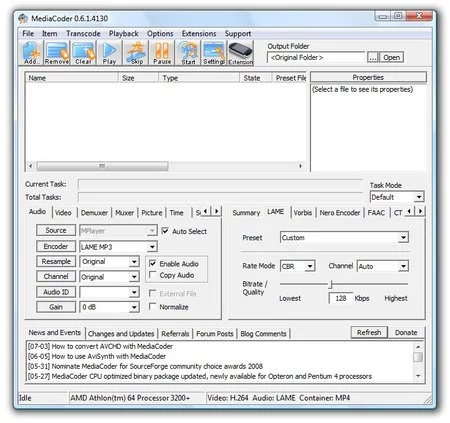Viewport: 450px width, 423px height.
Task: Click the External File checkbox
Action: (x=153, y=293)
